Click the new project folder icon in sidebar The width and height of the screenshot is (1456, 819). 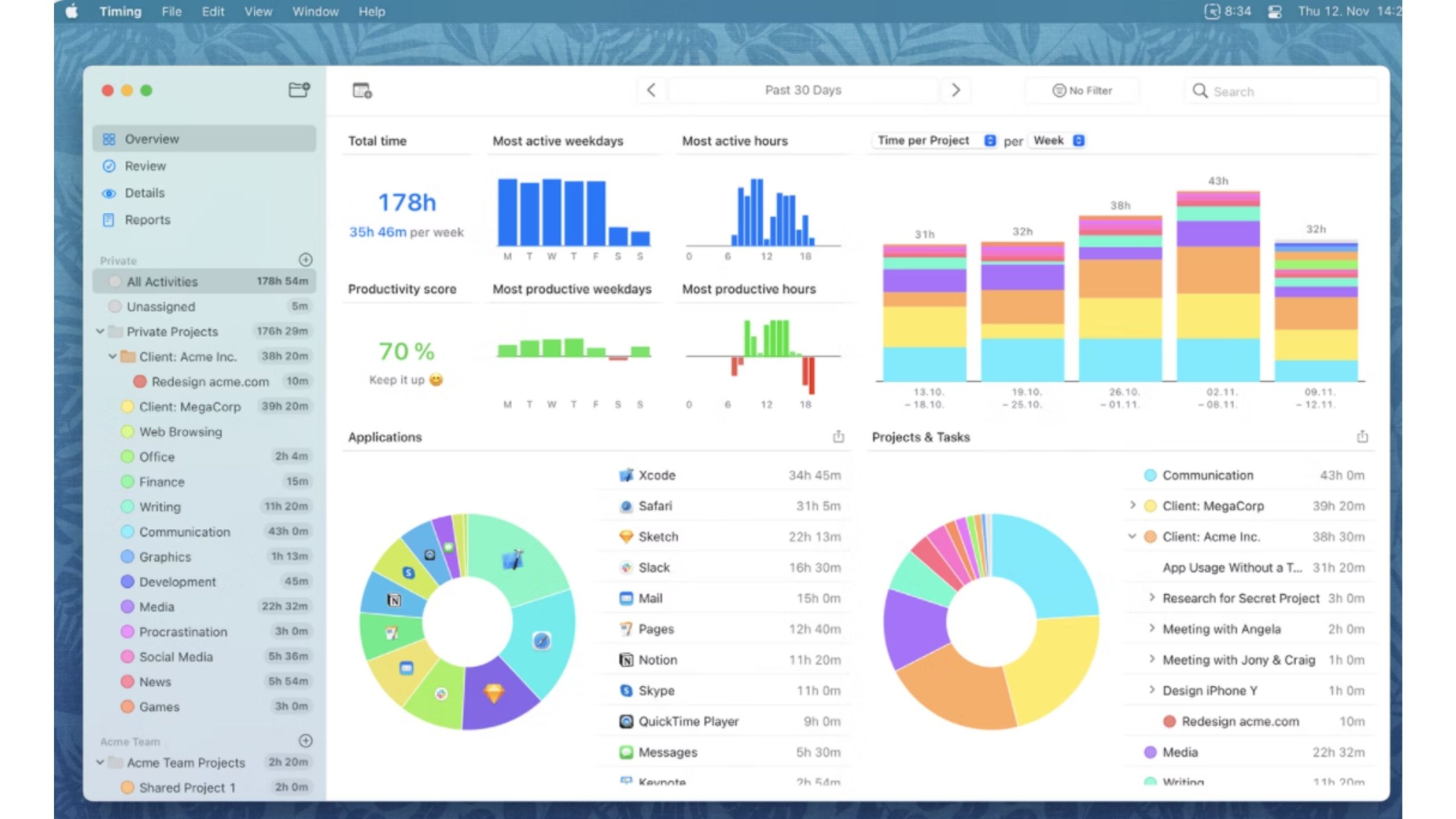(299, 90)
